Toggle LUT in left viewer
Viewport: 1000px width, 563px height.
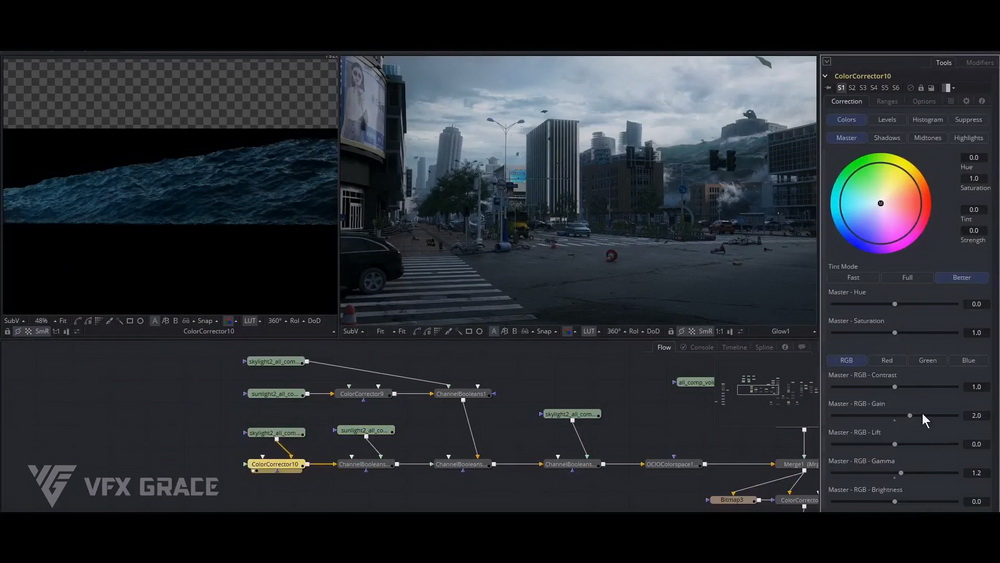[x=250, y=321]
